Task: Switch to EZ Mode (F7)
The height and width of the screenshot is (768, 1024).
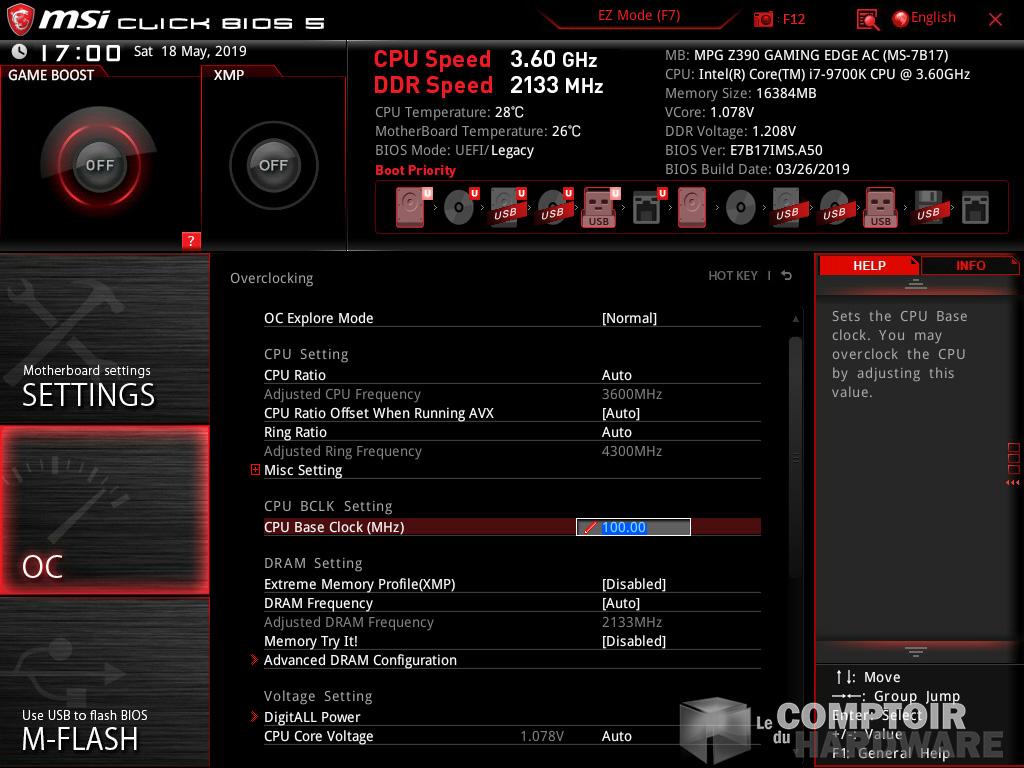Action: coord(638,16)
